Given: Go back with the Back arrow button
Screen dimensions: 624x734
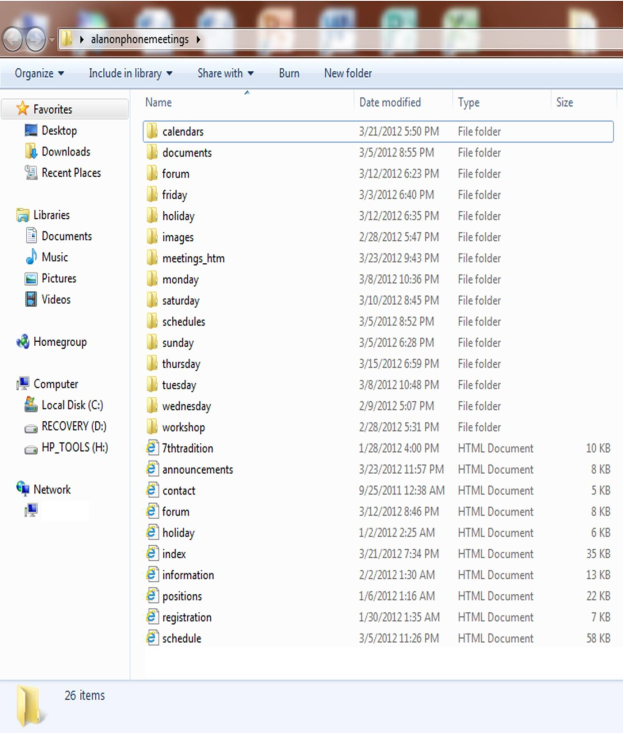Looking at the screenshot, I should [13, 39].
